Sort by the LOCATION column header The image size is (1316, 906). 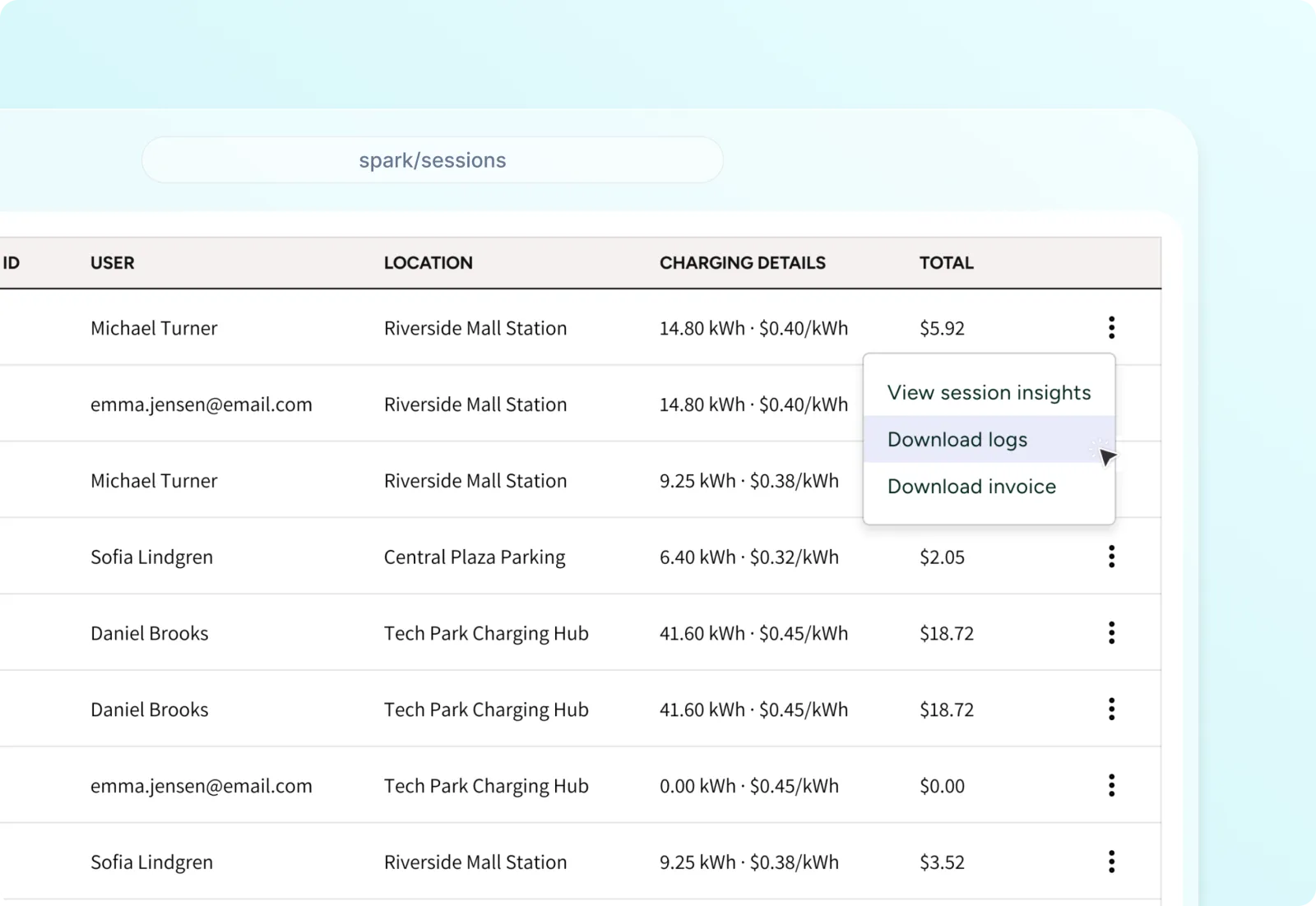click(x=428, y=263)
